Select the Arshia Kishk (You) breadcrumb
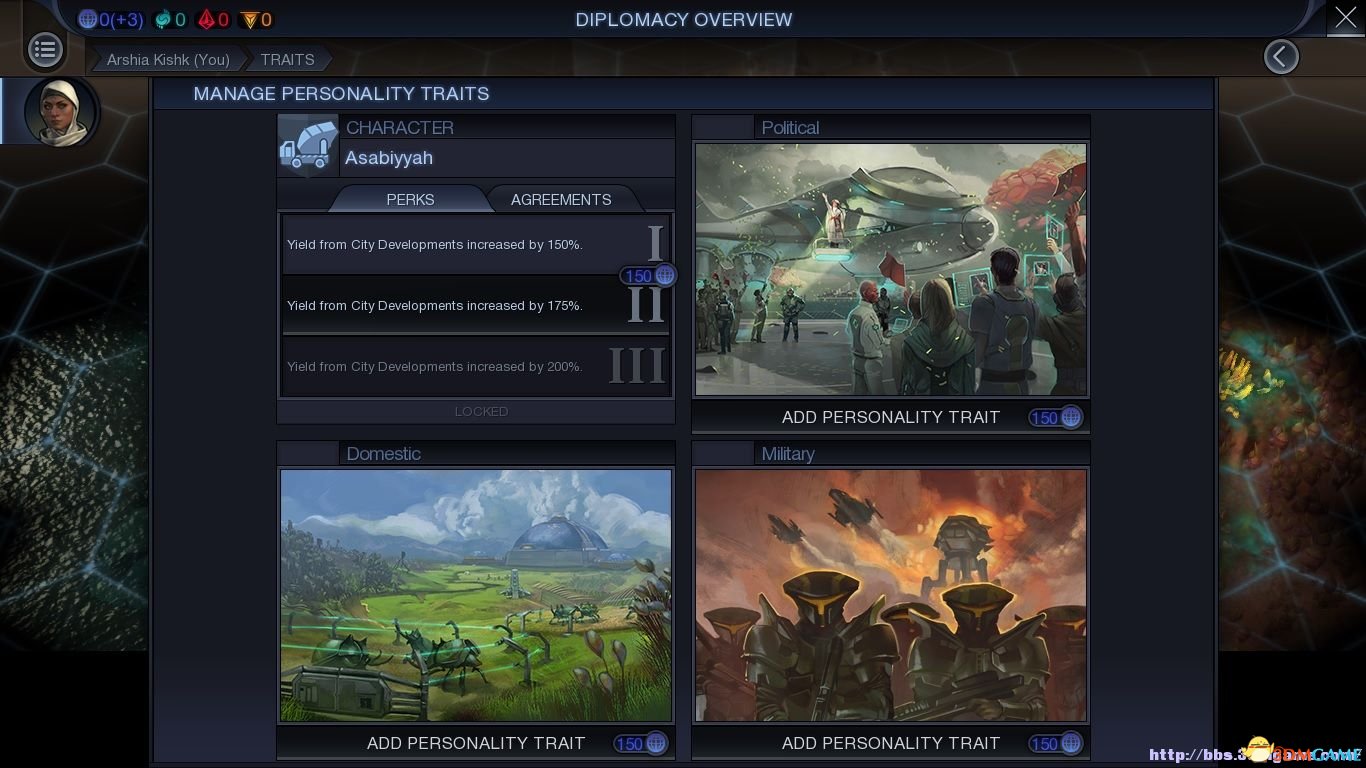 tap(168, 59)
